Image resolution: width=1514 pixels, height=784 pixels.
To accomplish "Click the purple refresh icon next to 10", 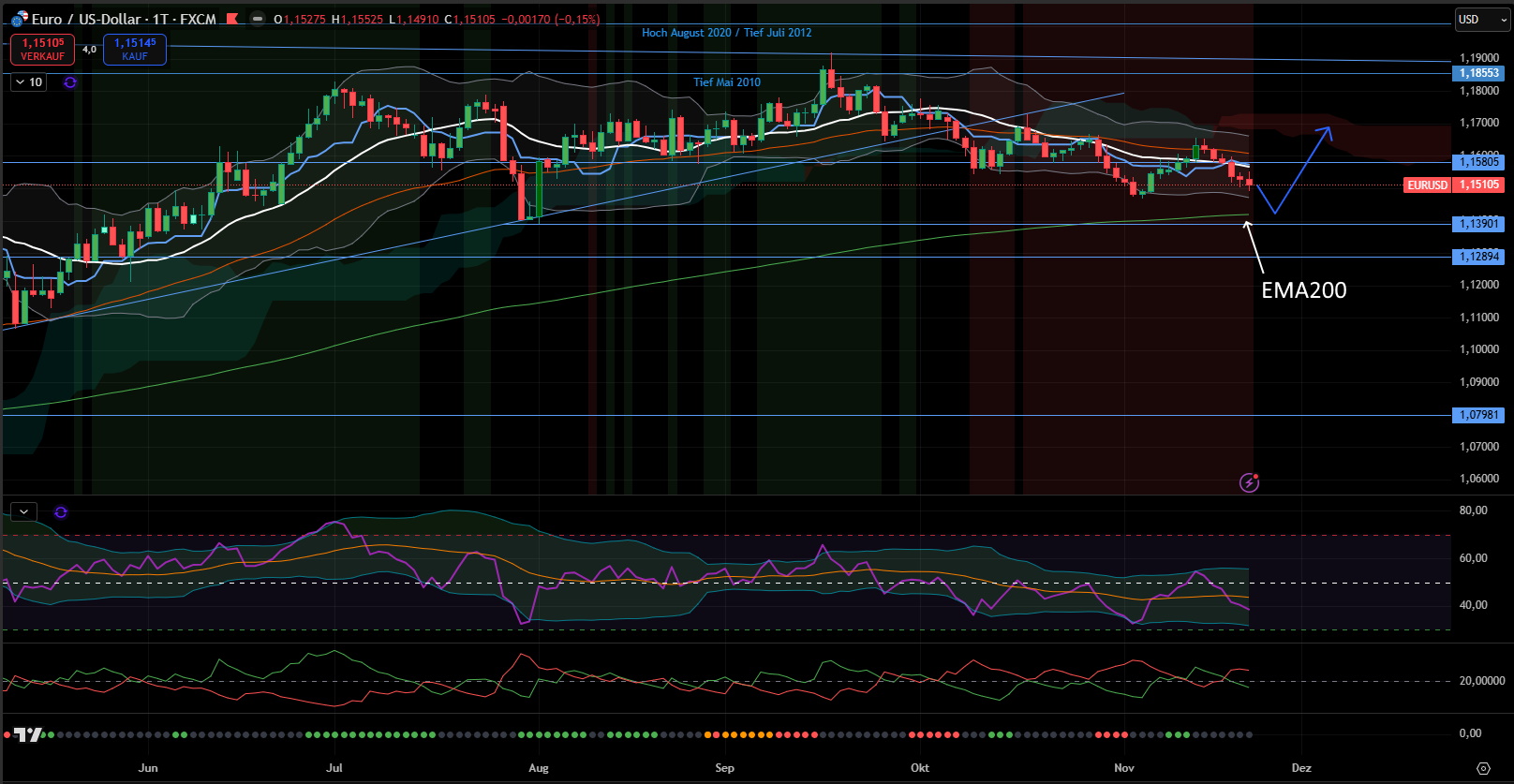I will [70, 82].
